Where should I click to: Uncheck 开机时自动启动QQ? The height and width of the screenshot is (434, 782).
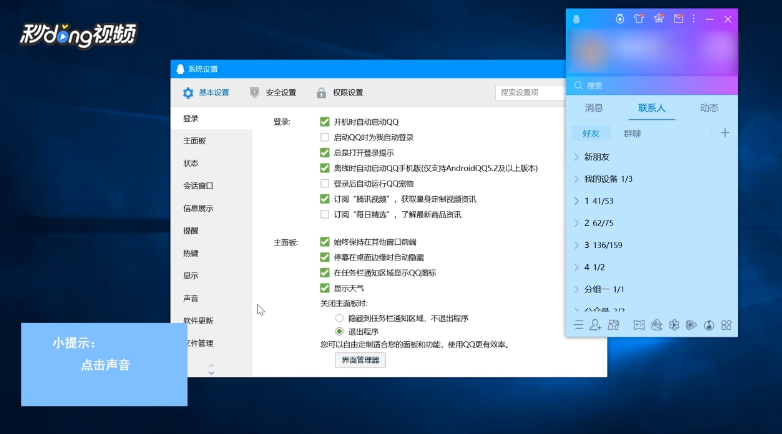coord(325,122)
